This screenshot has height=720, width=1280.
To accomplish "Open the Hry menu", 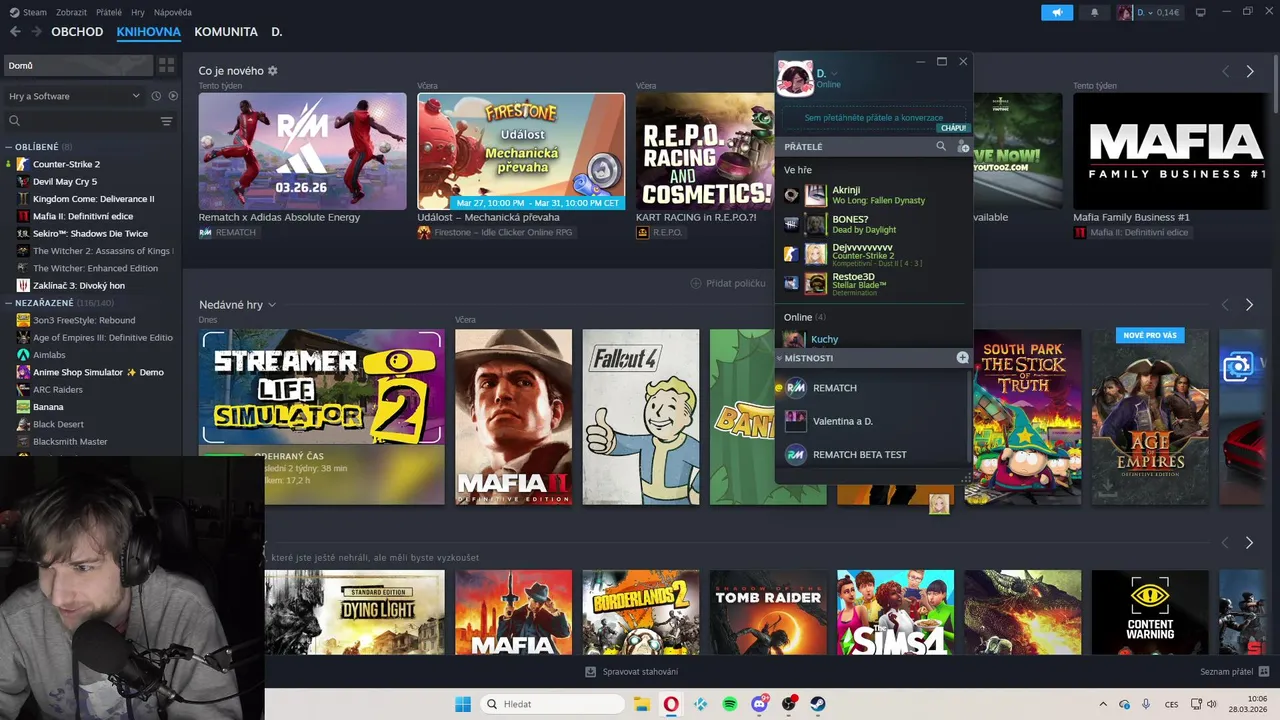I will point(138,12).
